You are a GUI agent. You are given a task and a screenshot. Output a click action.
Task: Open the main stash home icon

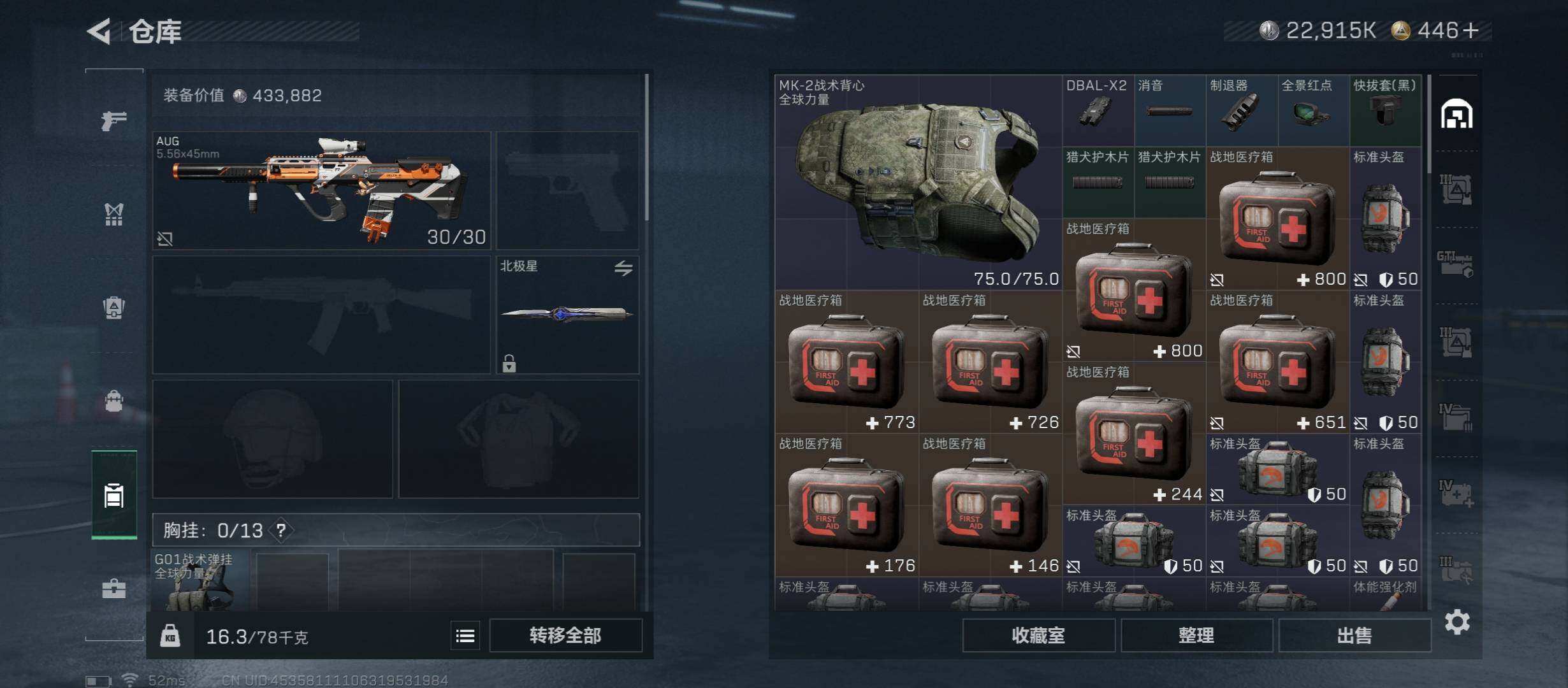point(1457,113)
